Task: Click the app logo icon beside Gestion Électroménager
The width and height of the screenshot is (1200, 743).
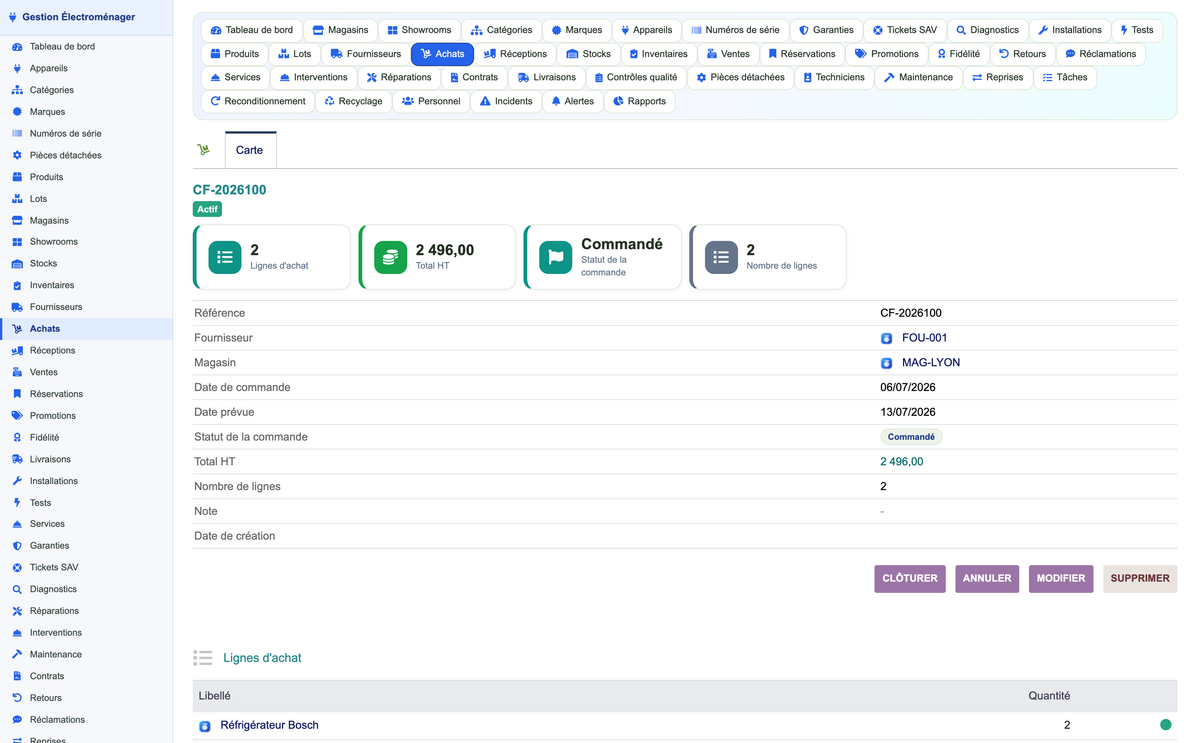Action: click(12, 17)
